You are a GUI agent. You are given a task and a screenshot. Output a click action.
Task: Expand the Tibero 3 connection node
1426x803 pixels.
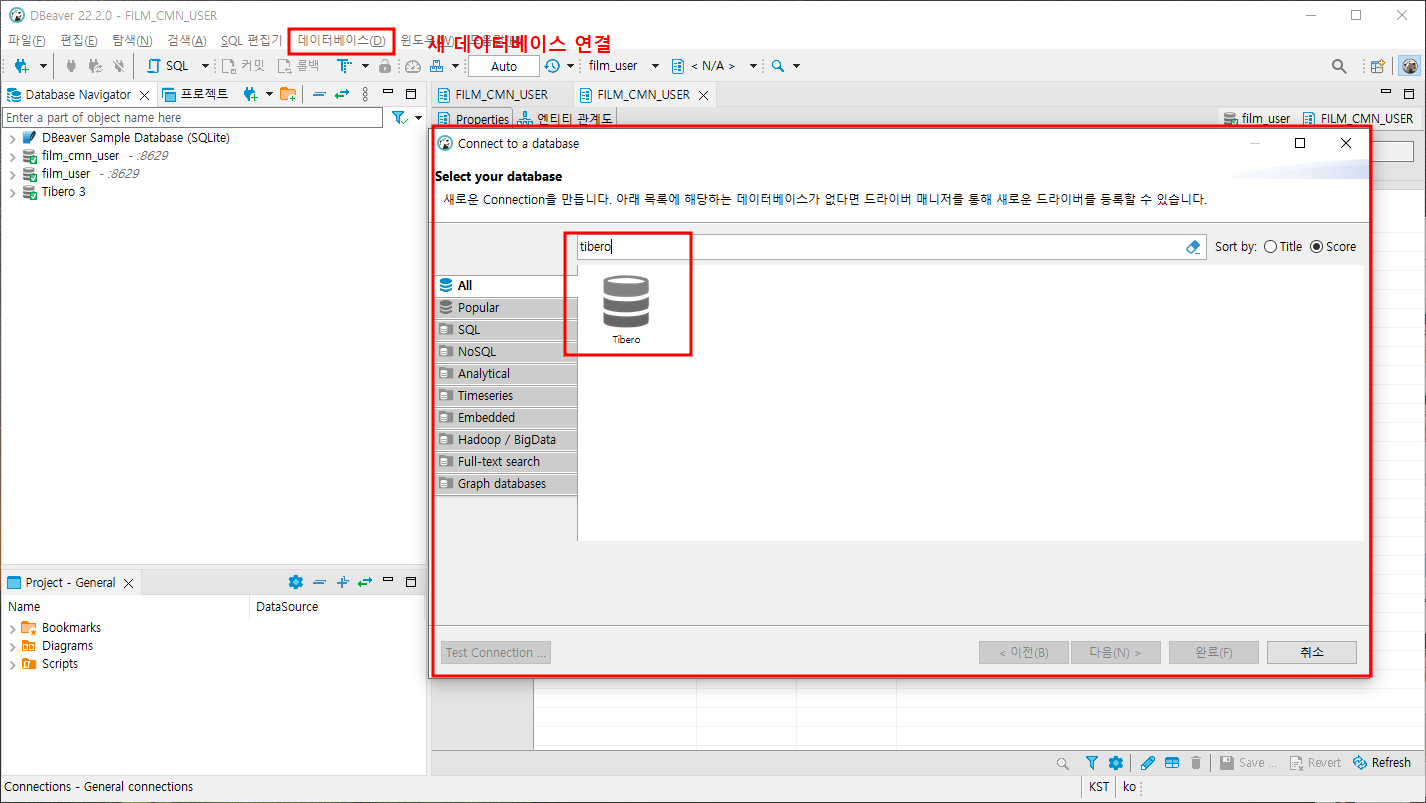[x=12, y=192]
